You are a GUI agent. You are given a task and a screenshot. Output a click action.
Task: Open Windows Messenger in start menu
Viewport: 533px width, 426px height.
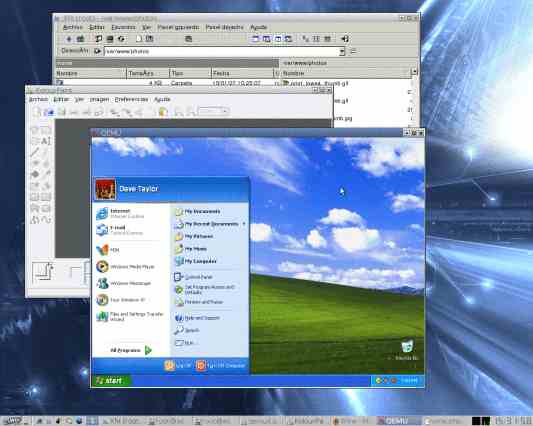(x=123, y=283)
